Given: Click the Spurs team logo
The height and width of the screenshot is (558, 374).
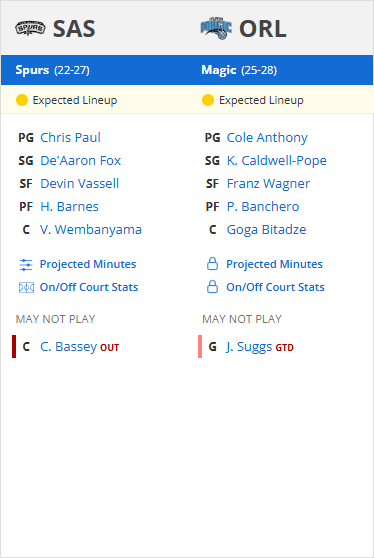Looking at the screenshot, I should 30,28.
